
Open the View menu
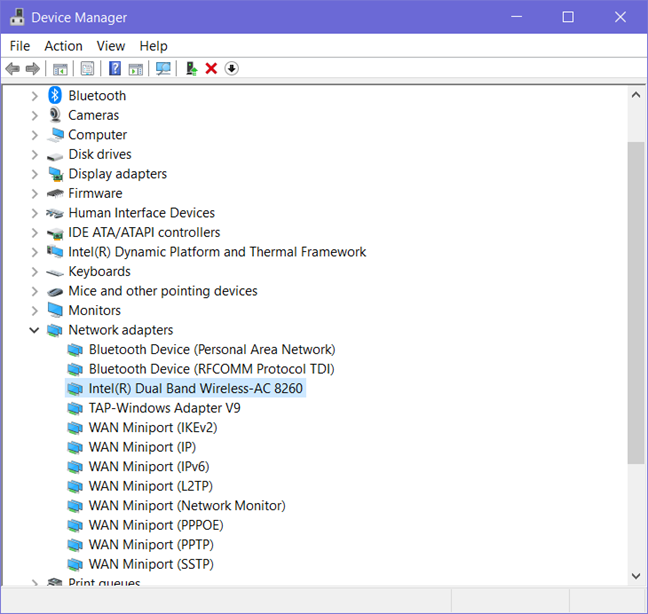[111, 46]
